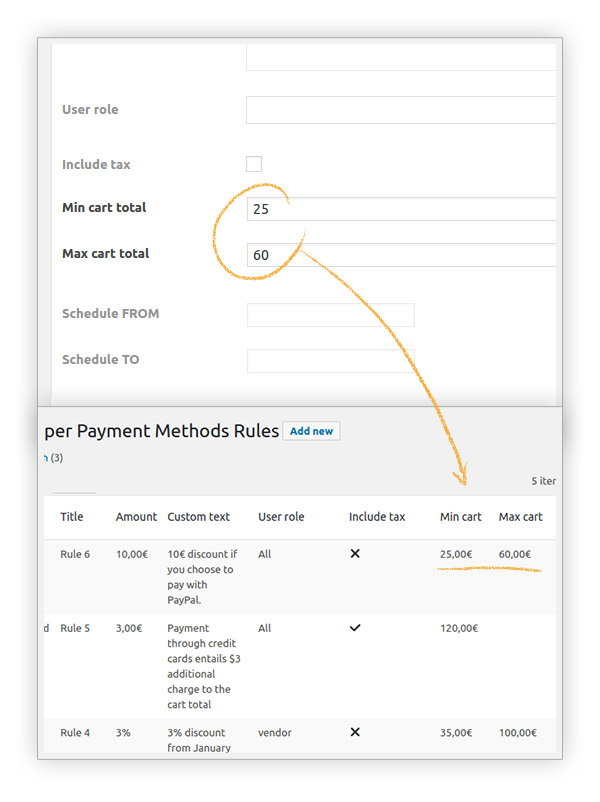Click the Custom text column header
600x802 pixels.
(x=198, y=517)
